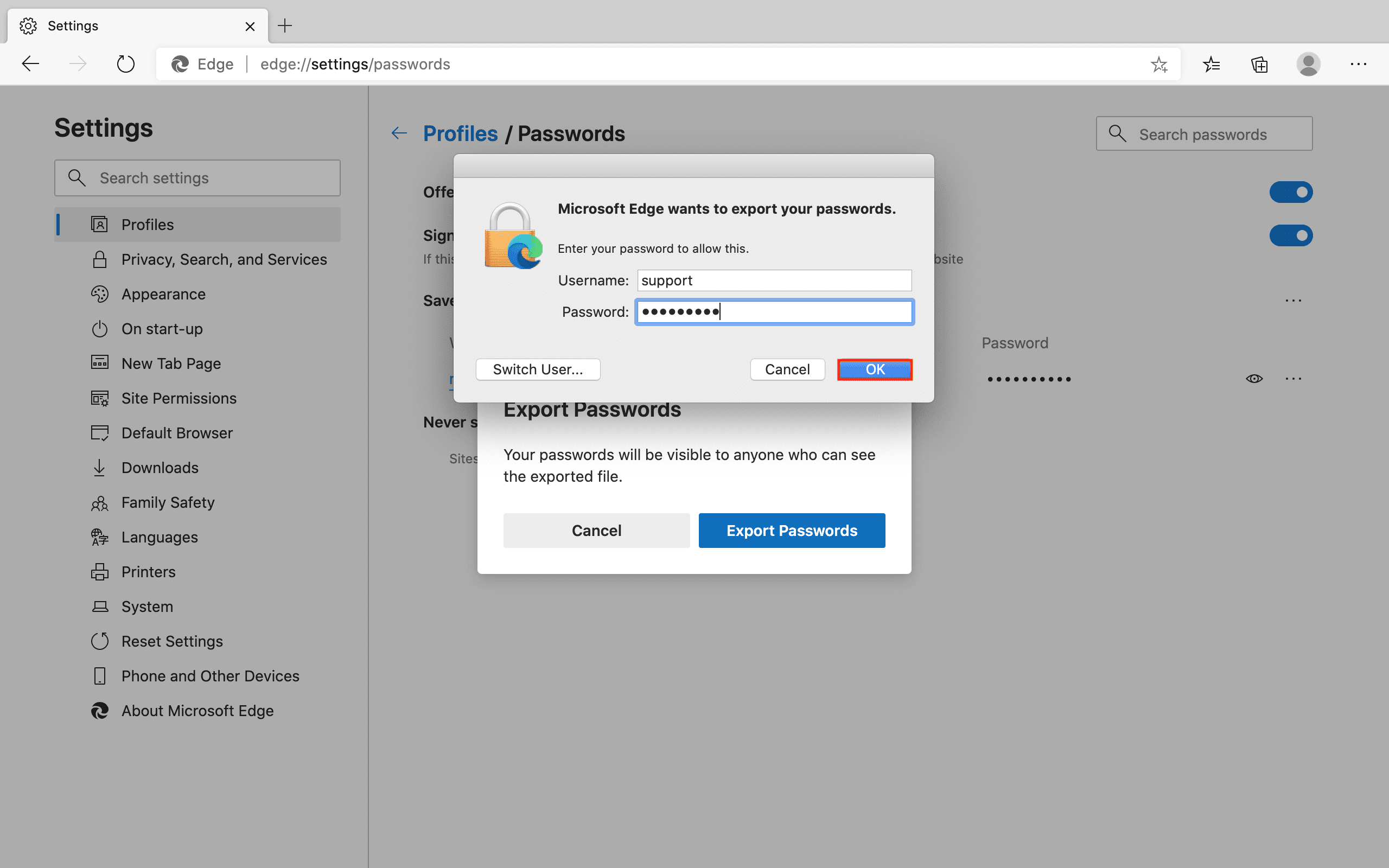Open a new tab with plus icon
This screenshot has width=1389, height=868.
coord(285,26)
